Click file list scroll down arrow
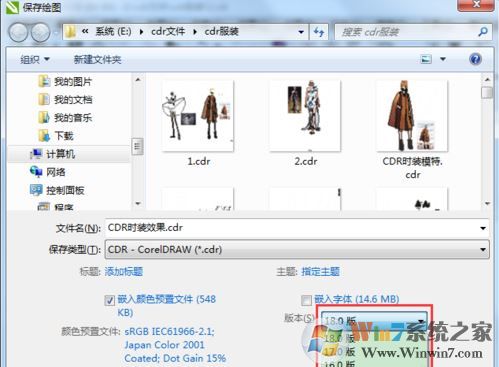499x367 pixels. point(487,203)
